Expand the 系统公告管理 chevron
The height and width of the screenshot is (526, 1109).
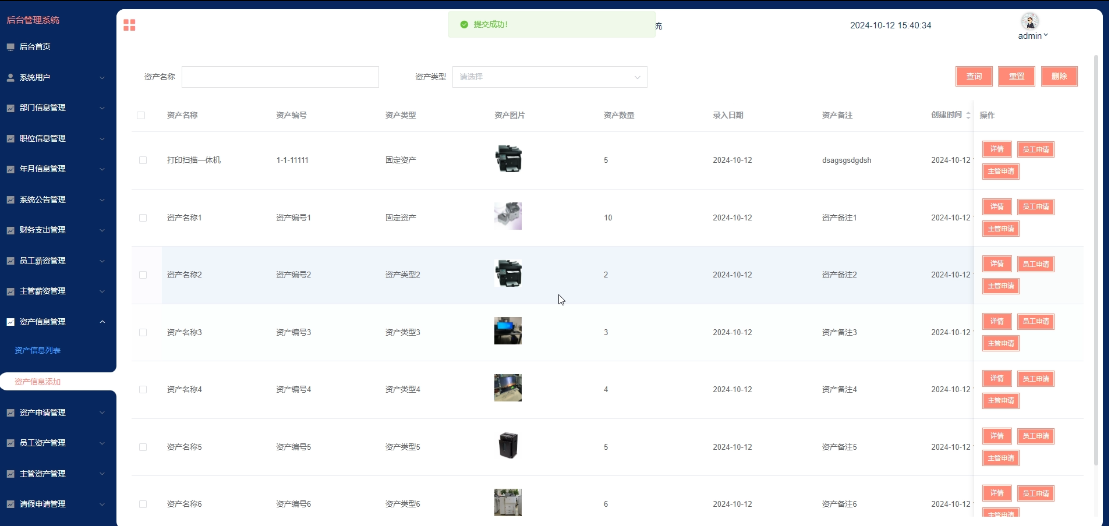[x=102, y=199]
